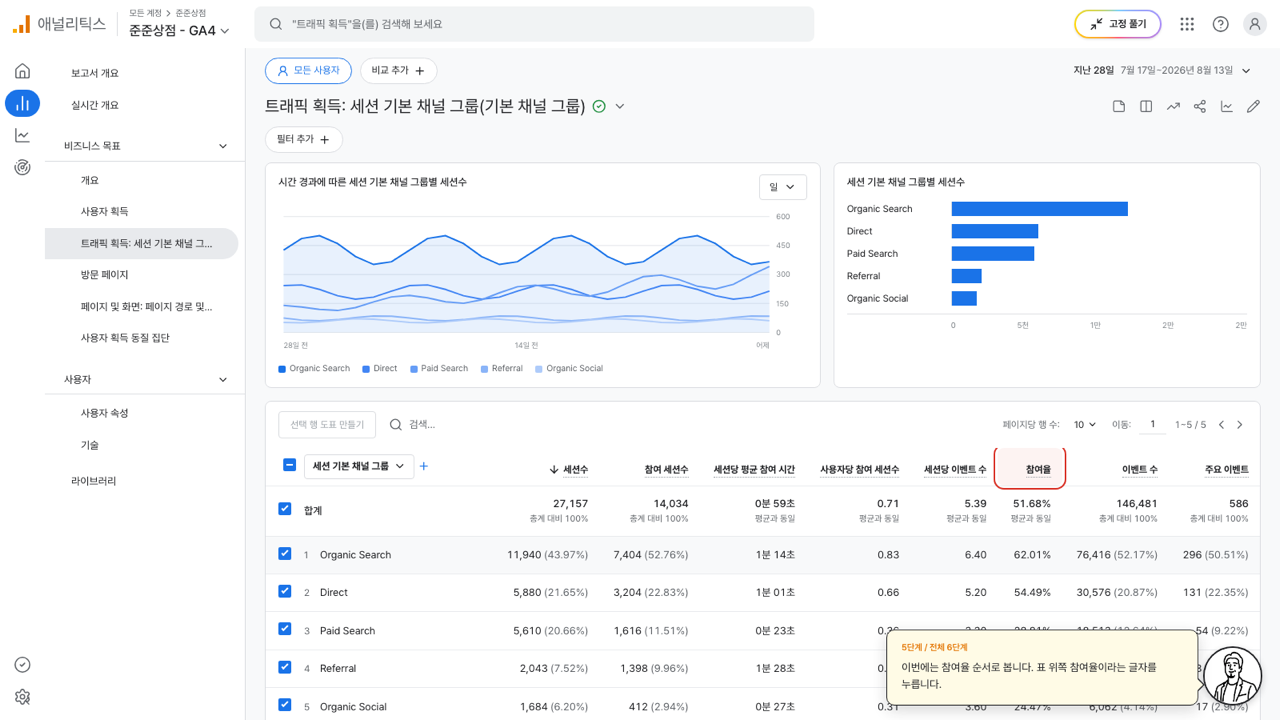Click the share report icon
The image size is (1280, 720).
(1200, 106)
